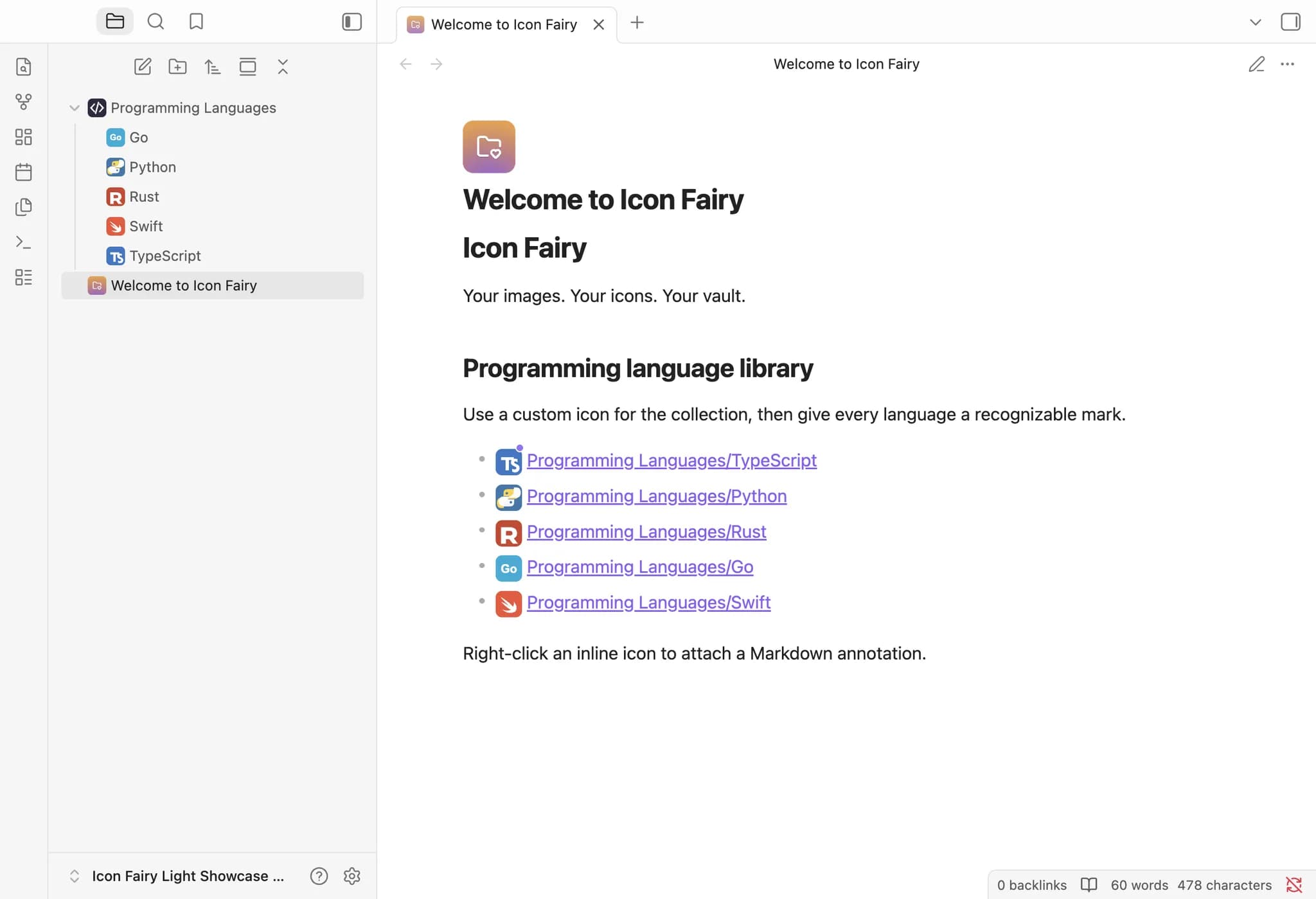1316x899 pixels.
Task: Open the help button
Action: click(x=319, y=876)
